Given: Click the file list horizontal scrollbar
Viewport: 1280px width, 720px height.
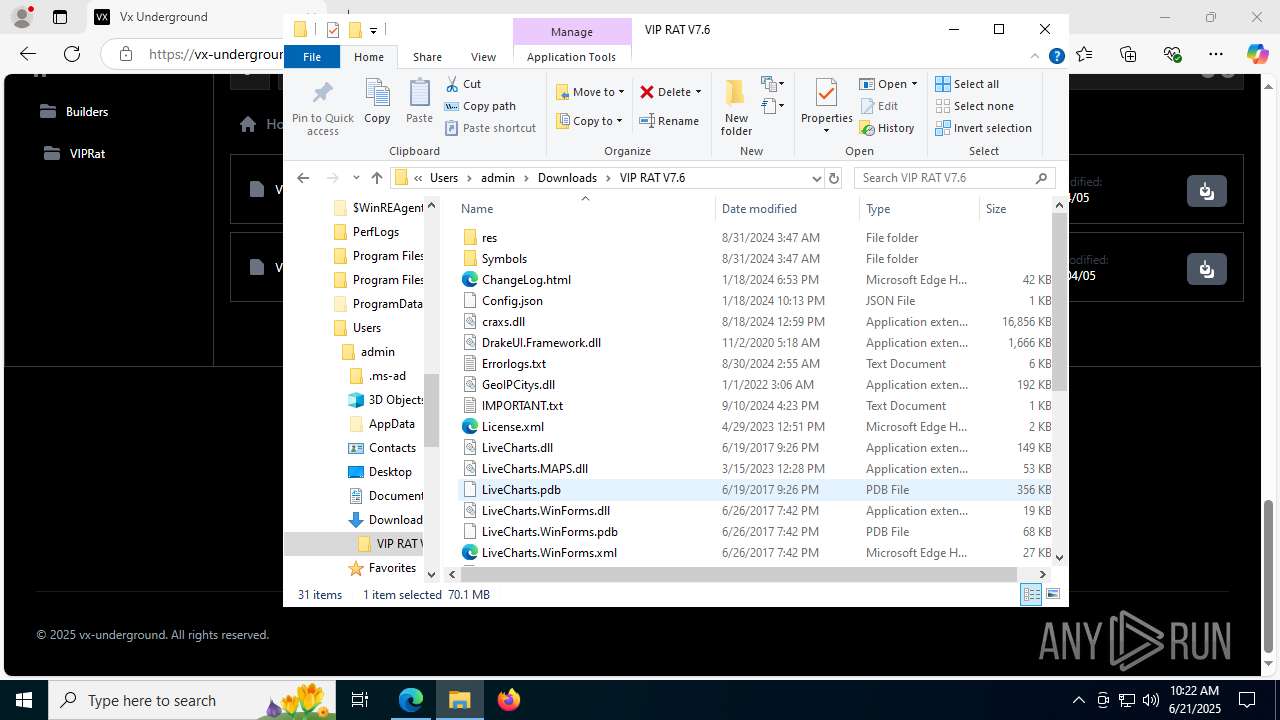Looking at the screenshot, I should tap(738, 574).
